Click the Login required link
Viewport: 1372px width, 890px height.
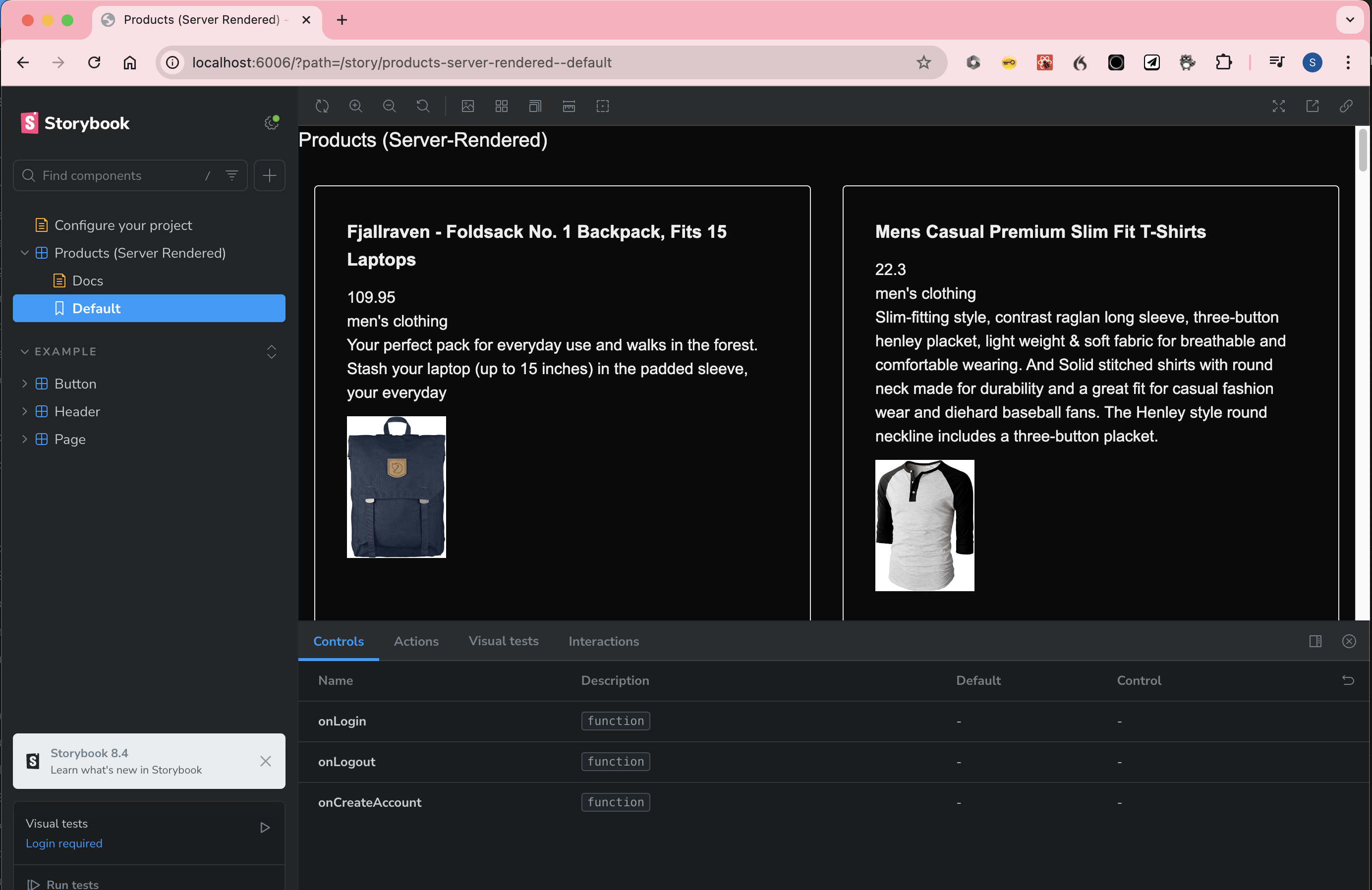click(x=64, y=843)
